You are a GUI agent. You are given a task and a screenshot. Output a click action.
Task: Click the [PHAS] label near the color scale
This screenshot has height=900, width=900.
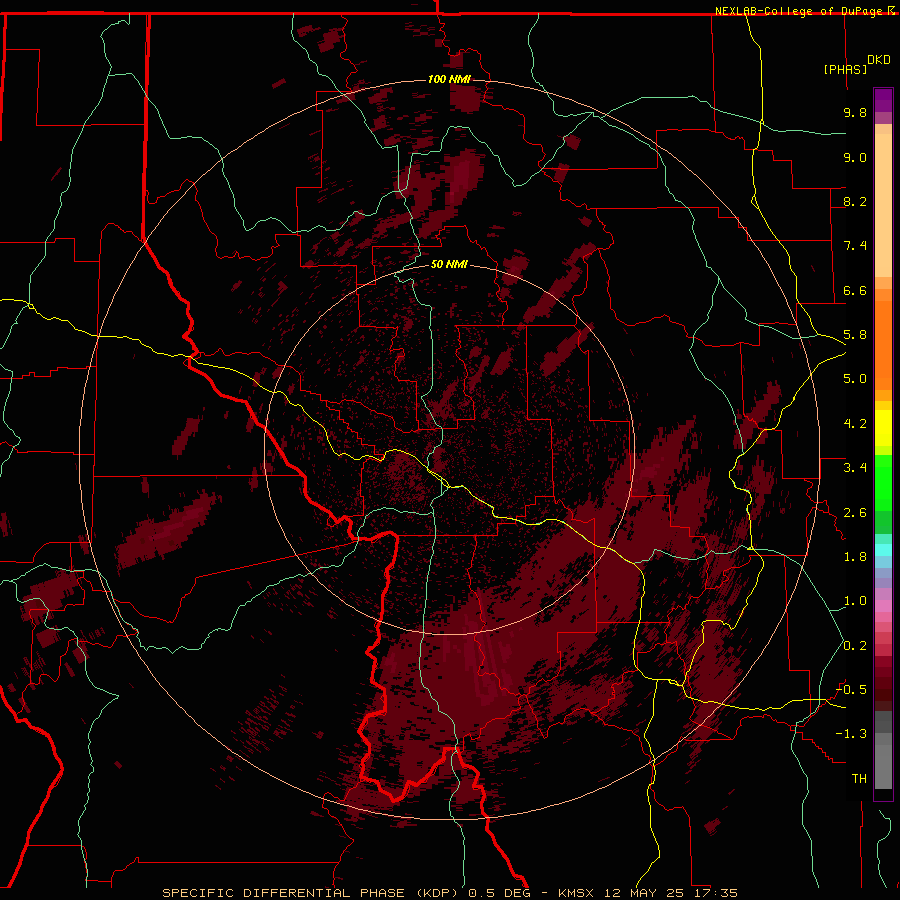pyautogui.click(x=845, y=70)
